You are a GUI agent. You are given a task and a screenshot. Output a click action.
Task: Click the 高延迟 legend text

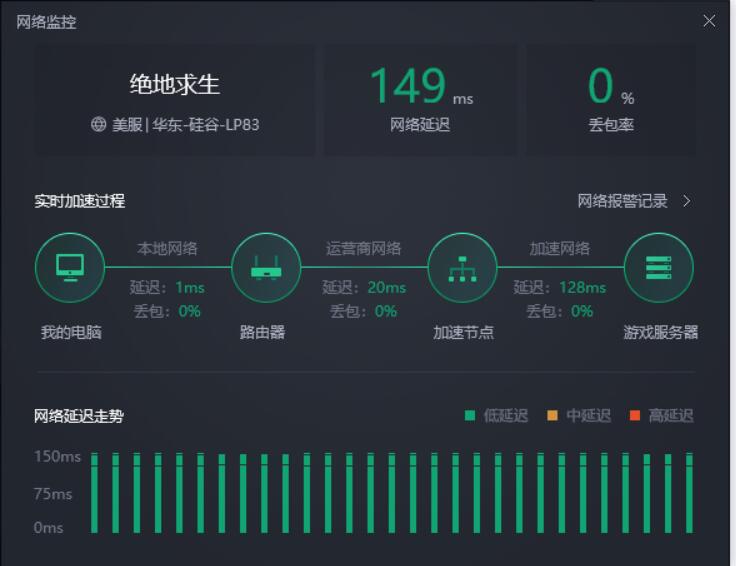[671, 415]
